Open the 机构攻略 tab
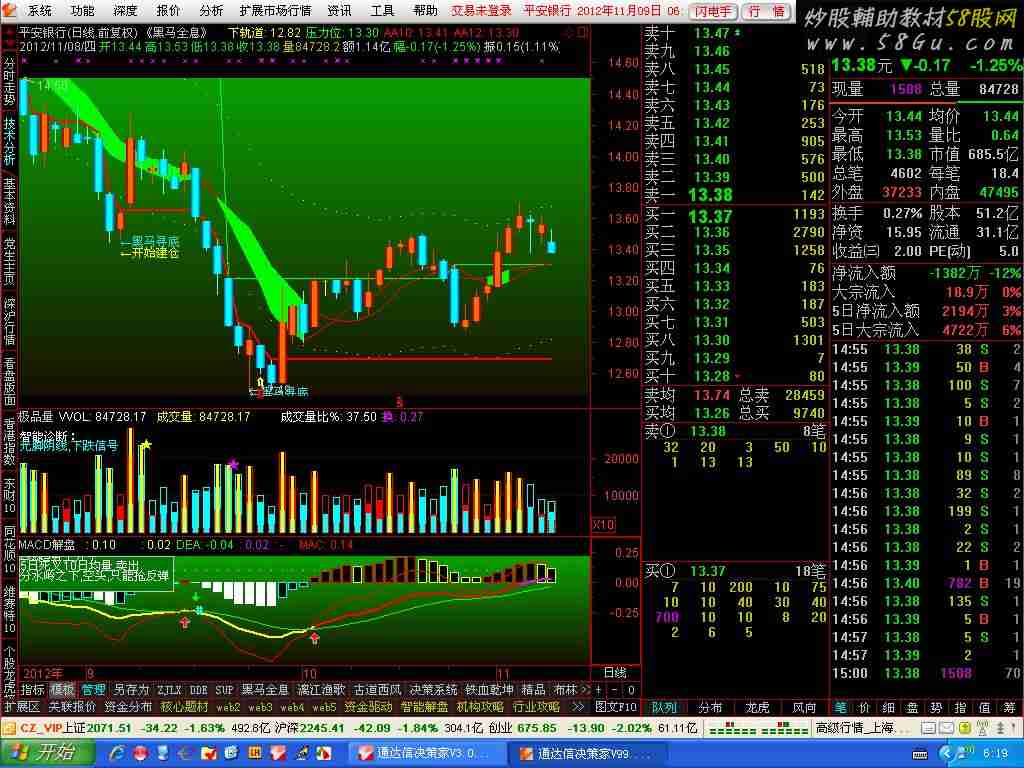This screenshot has height=768, width=1024. (x=481, y=707)
